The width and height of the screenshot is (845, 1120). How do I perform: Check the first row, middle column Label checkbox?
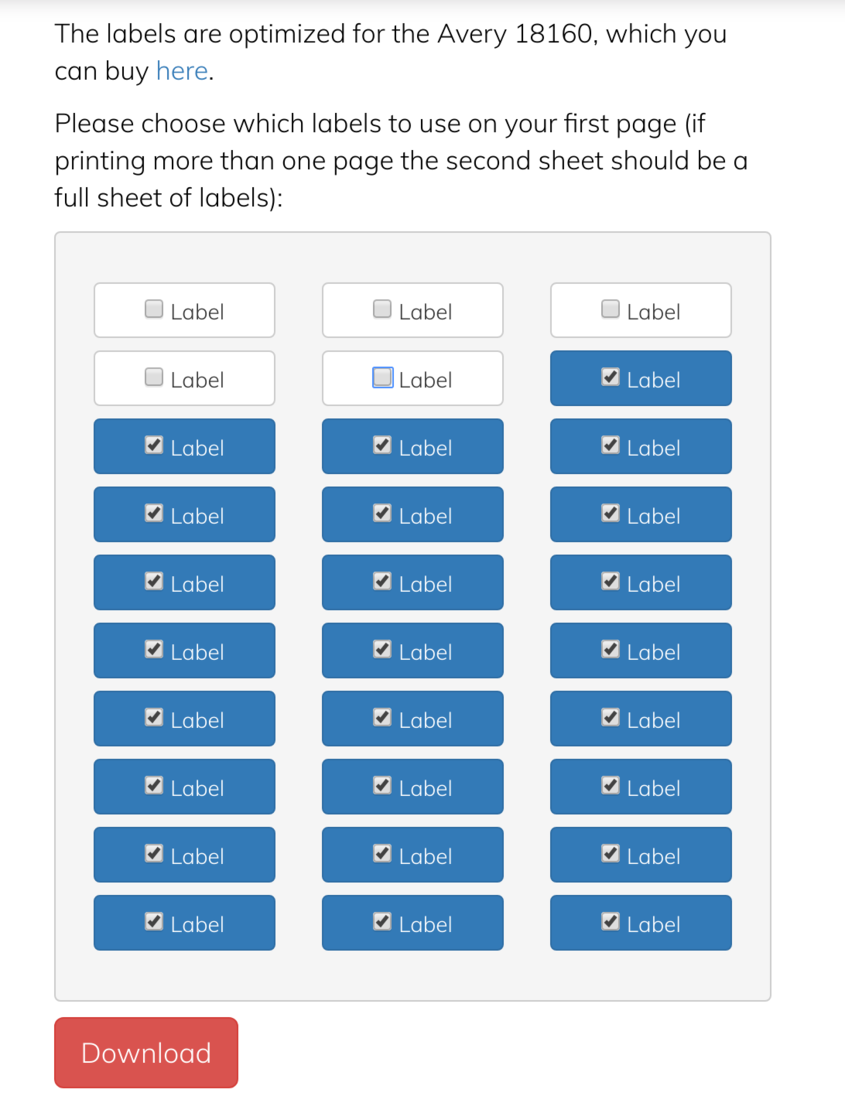tap(382, 309)
